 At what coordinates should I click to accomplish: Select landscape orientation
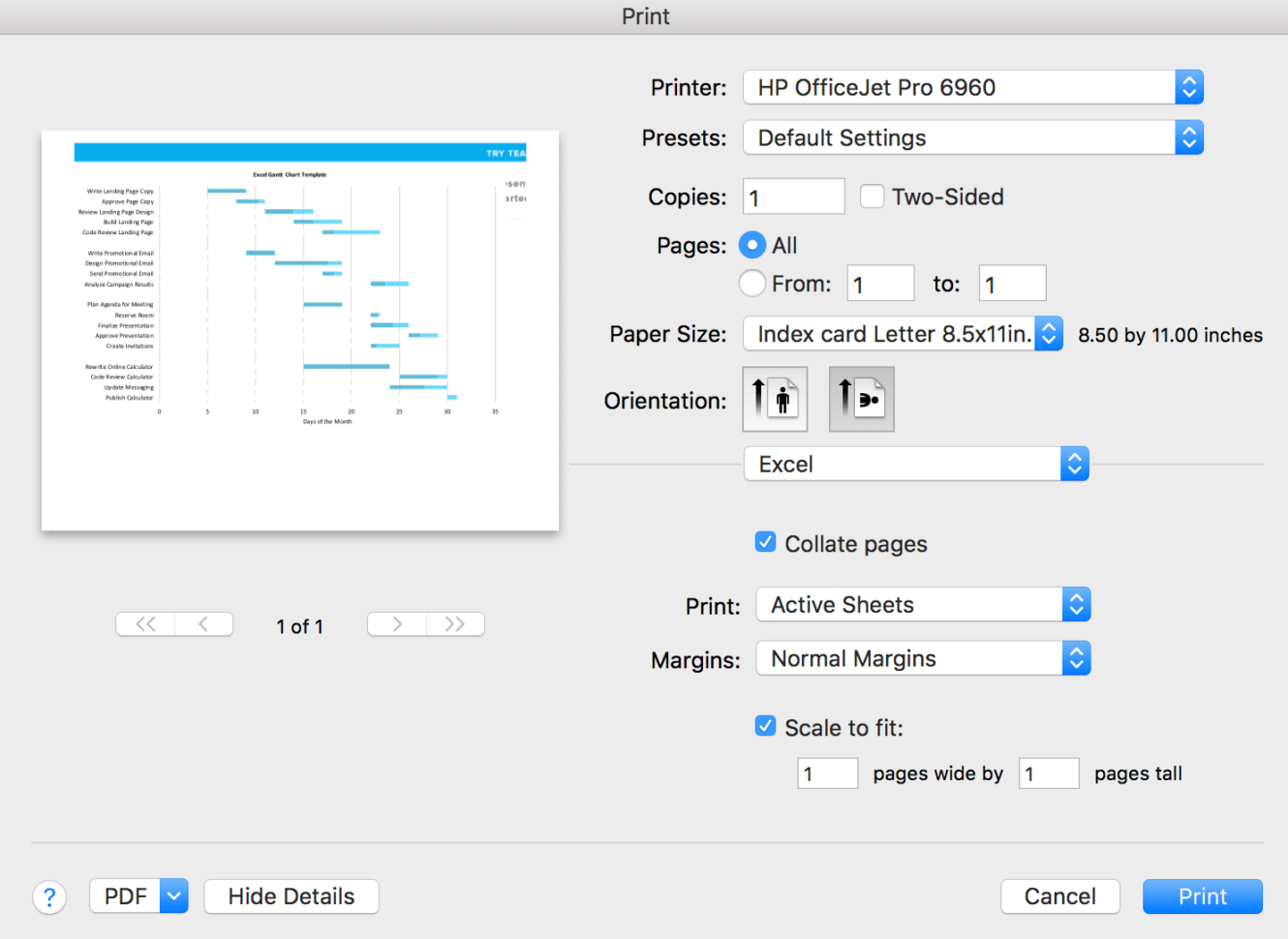click(860, 399)
